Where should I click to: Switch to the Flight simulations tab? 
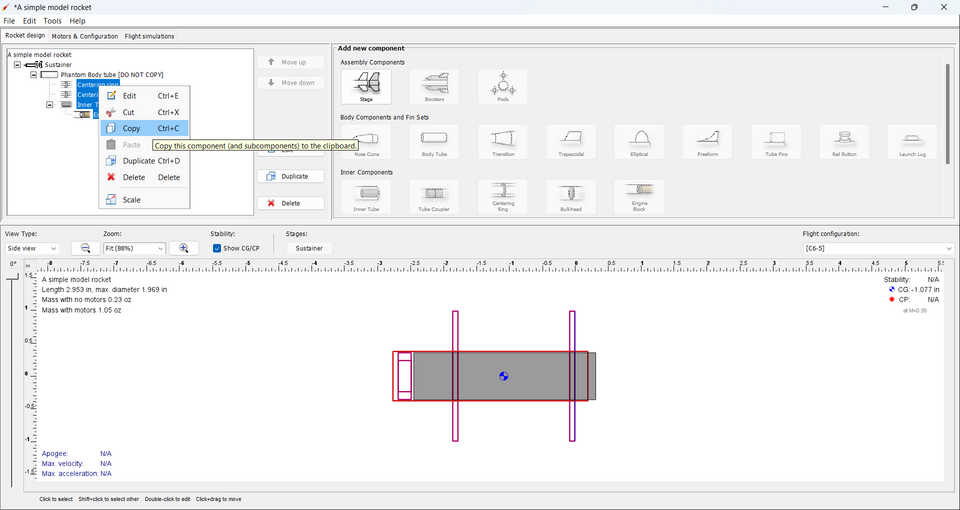(x=149, y=36)
